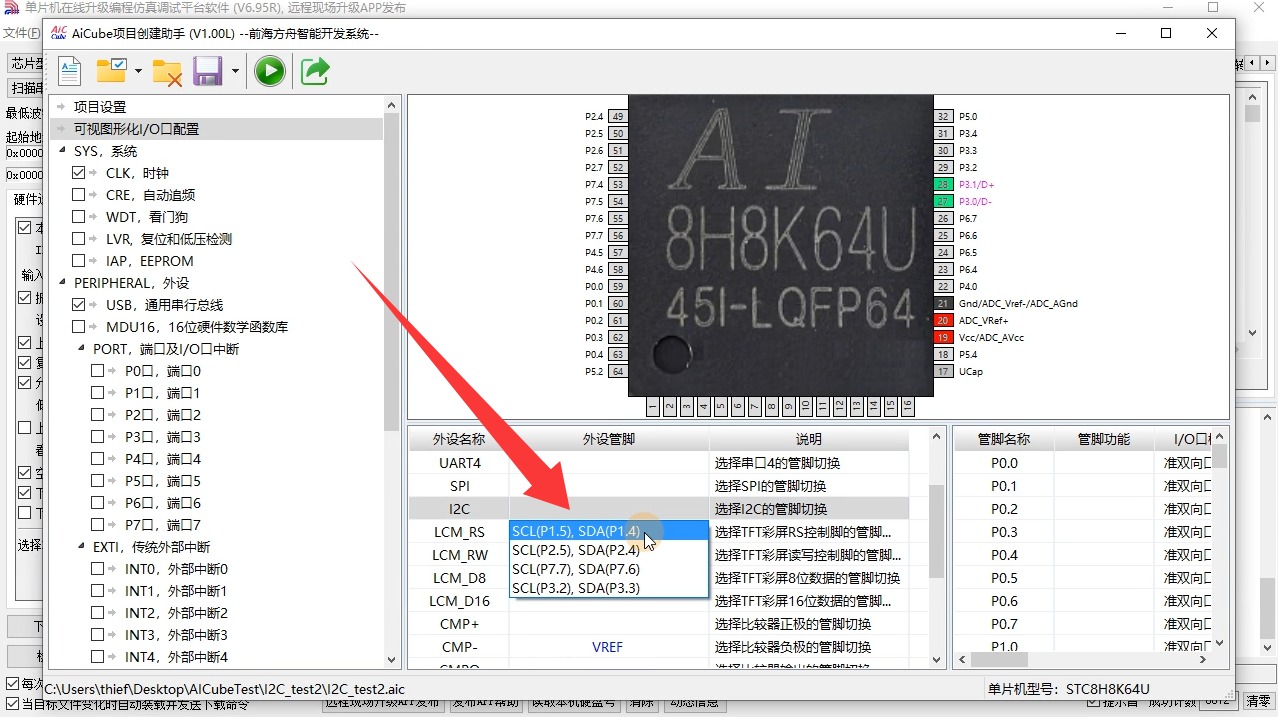Choose SCL(P1.5), SDA(P1.4) option

609,531
